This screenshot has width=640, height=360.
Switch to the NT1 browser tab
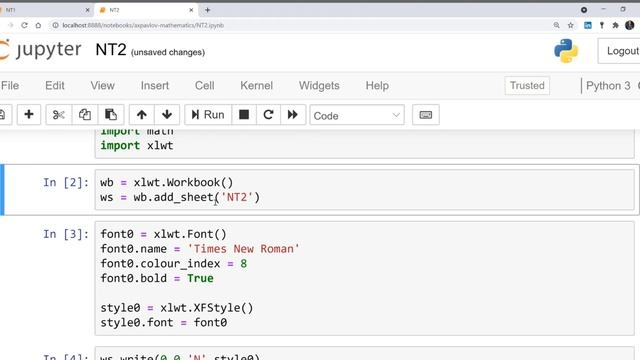coord(45,10)
